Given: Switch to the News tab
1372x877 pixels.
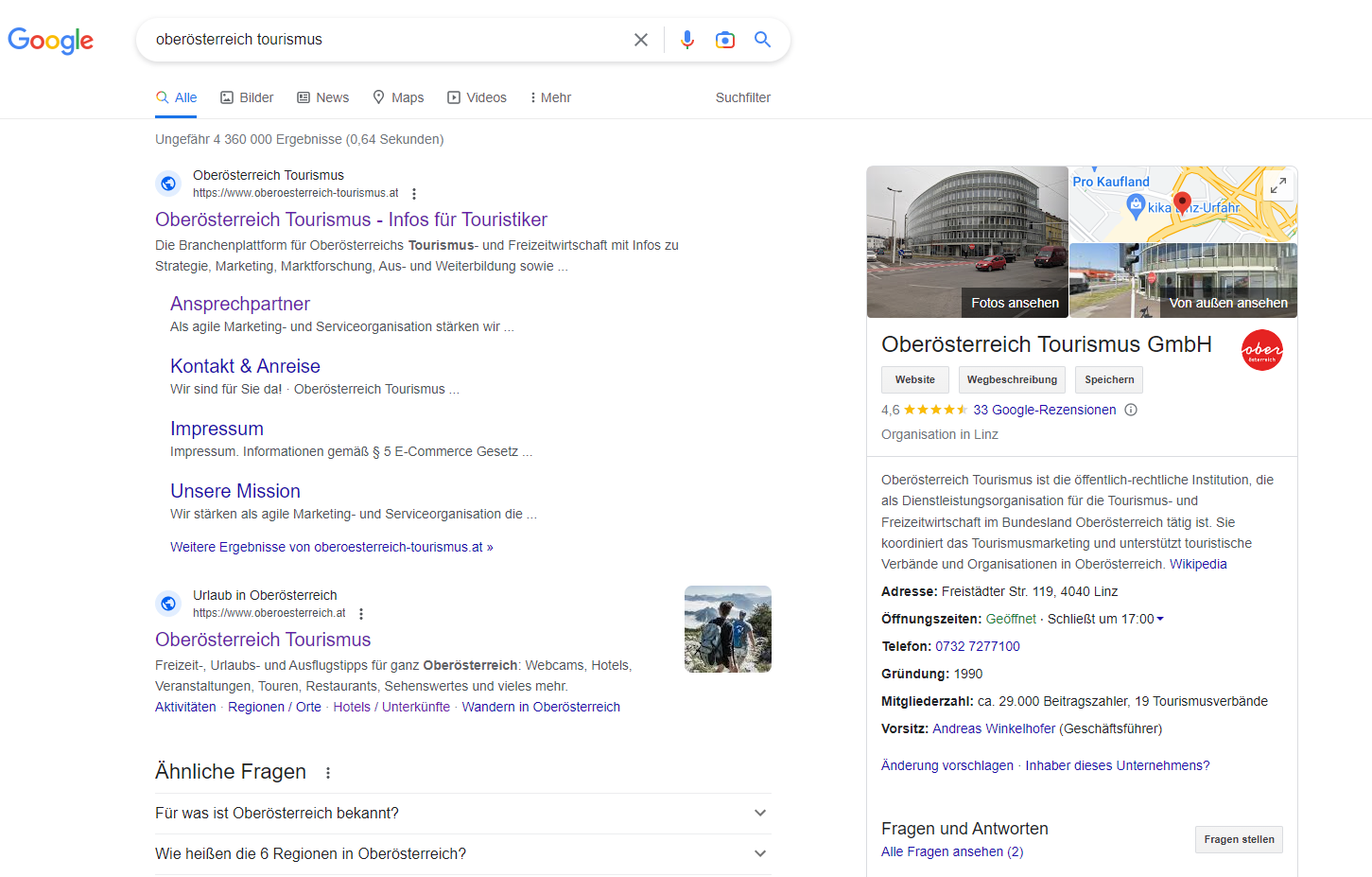Looking at the screenshot, I should point(322,97).
